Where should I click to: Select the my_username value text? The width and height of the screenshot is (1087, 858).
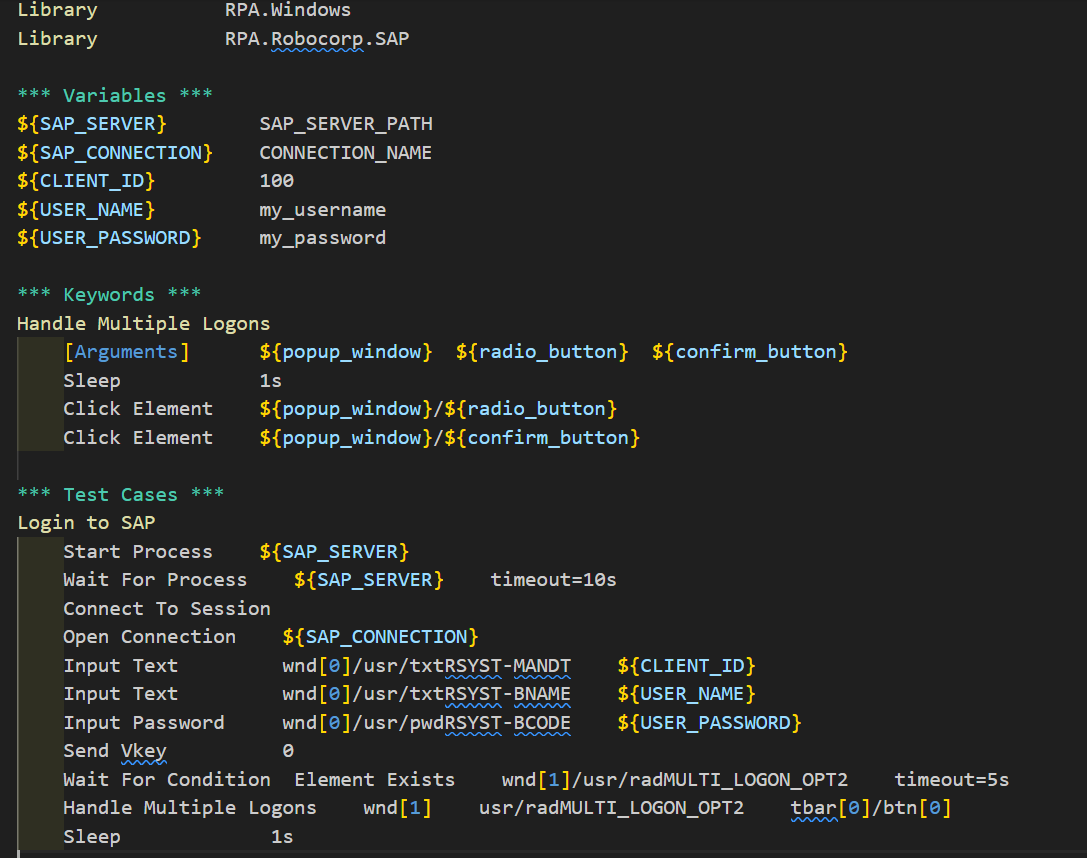click(322, 209)
